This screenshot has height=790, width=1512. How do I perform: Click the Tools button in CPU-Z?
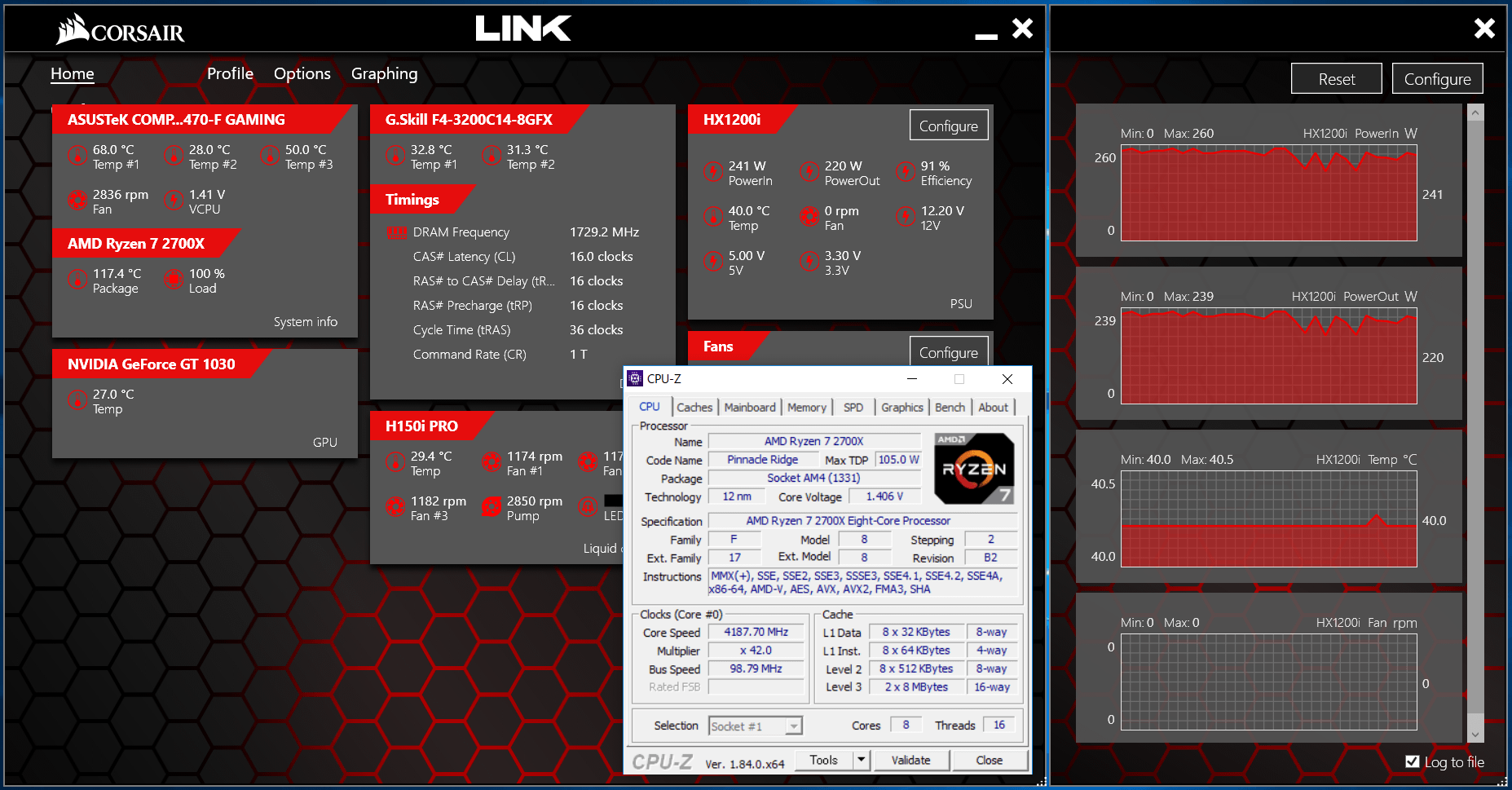(x=823, y=760)
